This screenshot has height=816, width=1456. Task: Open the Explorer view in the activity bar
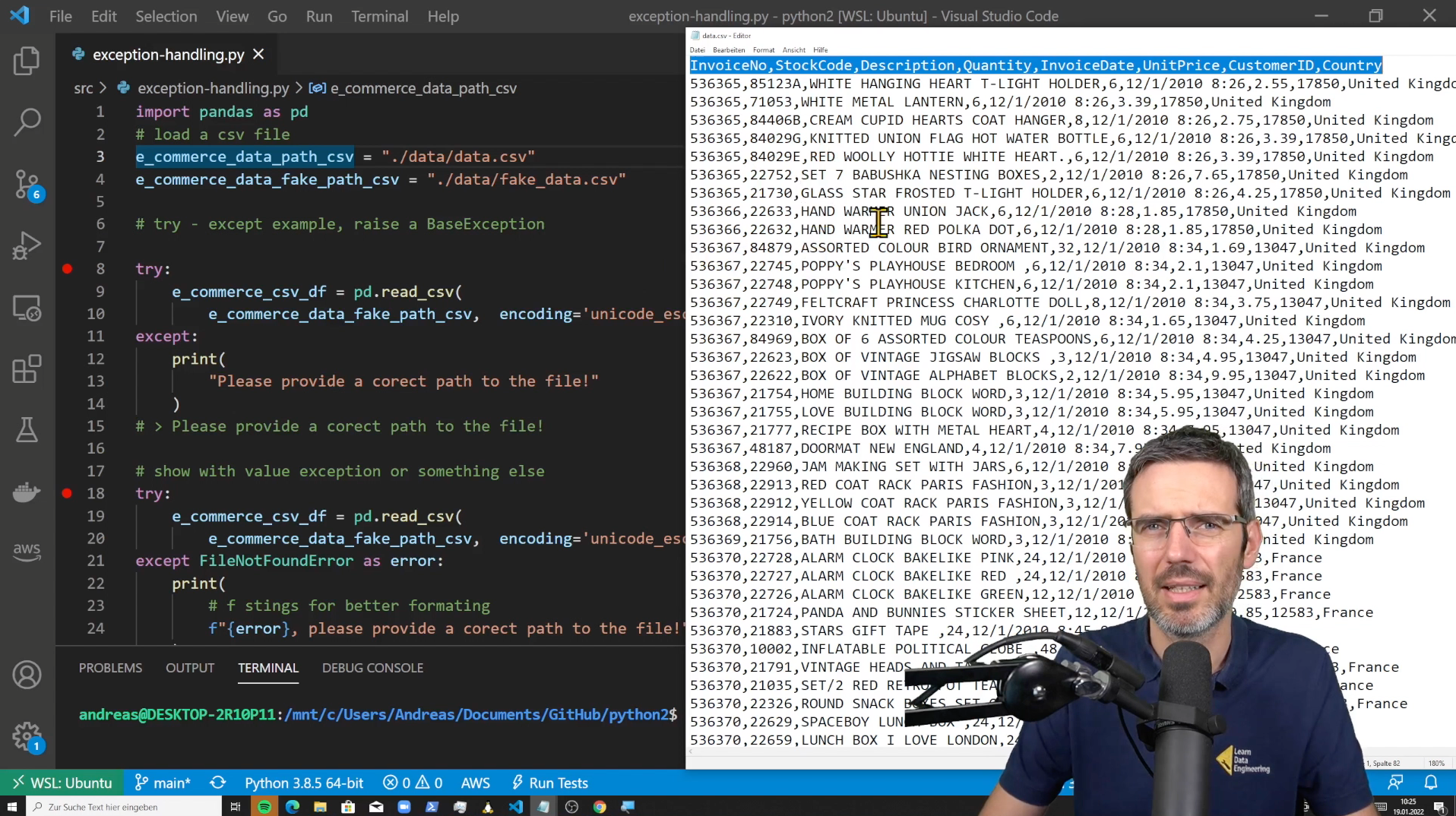(27, 61)
